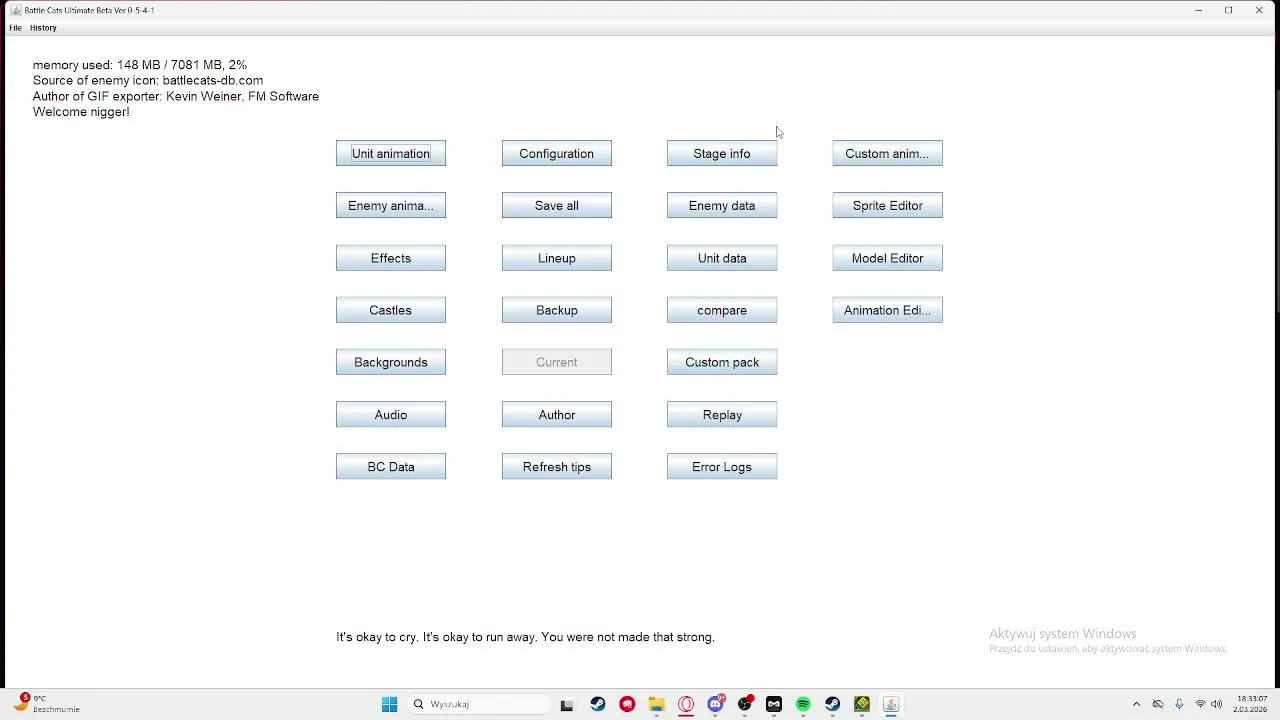Viewport: 1280px width, 720px height.
Task: Click the Save all button
Action: 557,205
